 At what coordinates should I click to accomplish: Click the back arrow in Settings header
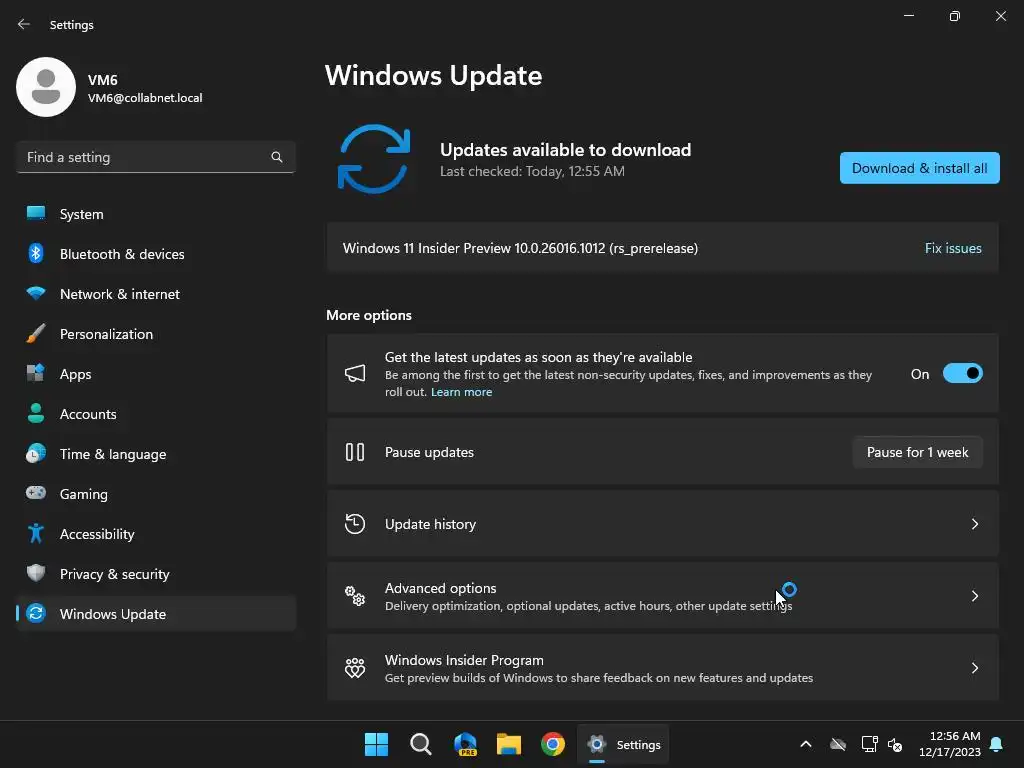24,24
